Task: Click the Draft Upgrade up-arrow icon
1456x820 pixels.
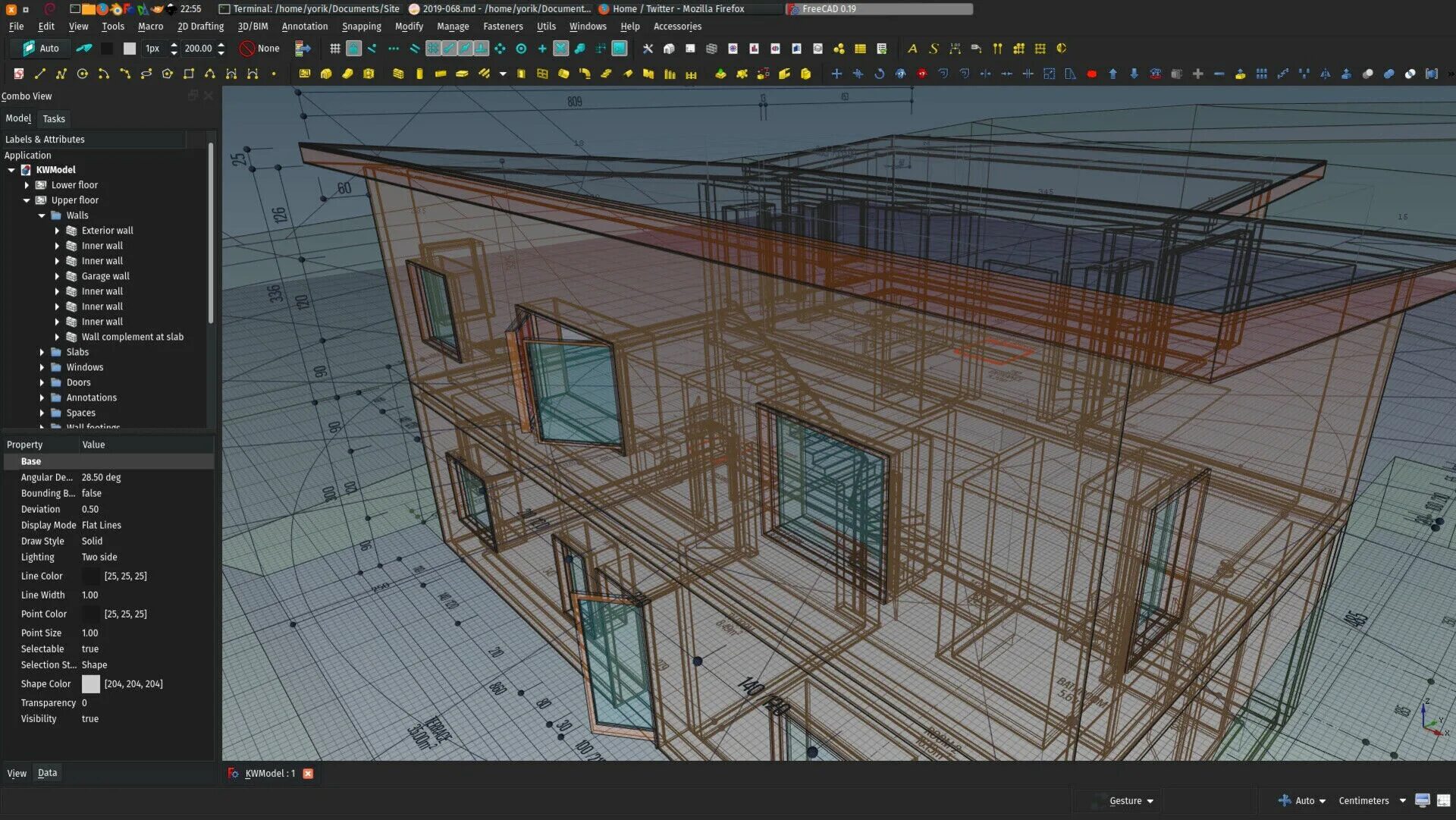Action: click(x=1112, y=74)
